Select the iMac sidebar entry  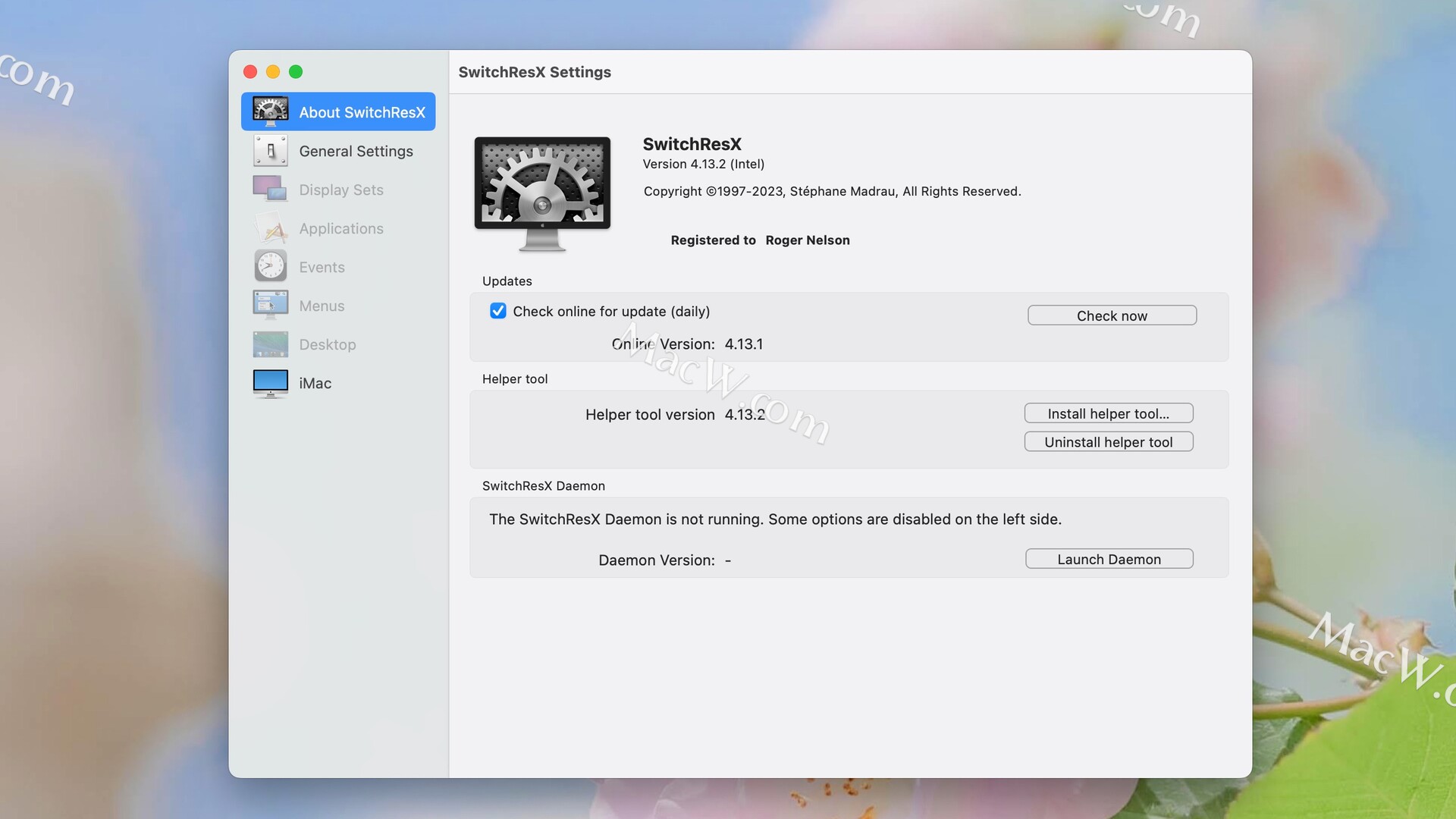(x=315, y=383)
